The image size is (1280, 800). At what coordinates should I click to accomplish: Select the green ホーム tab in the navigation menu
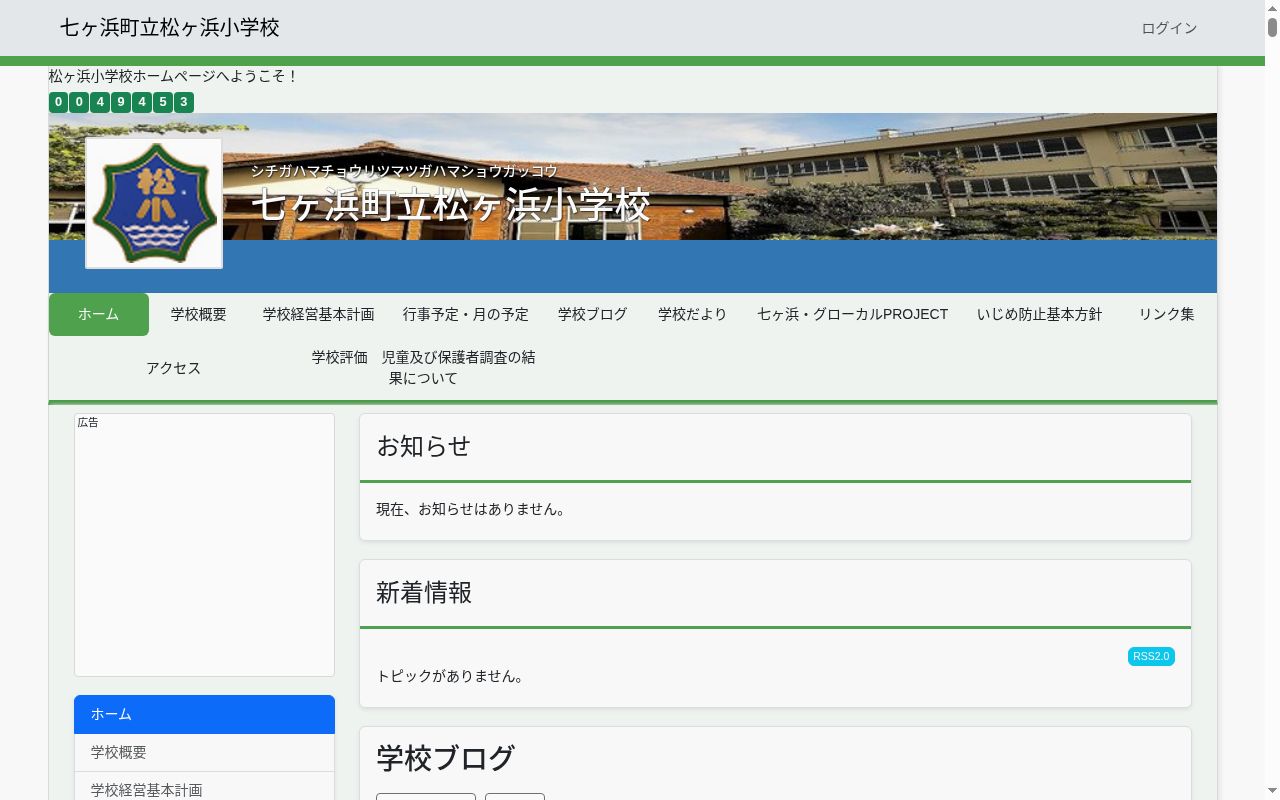pos(99,314)
